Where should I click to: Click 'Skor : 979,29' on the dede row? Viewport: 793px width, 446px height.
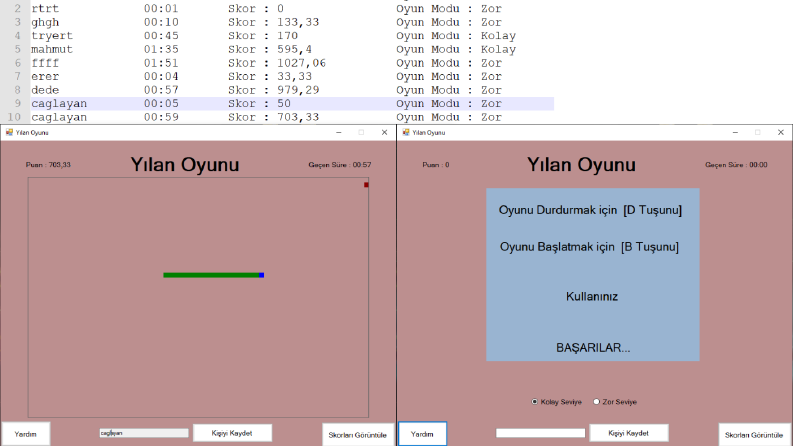point(273,90)
